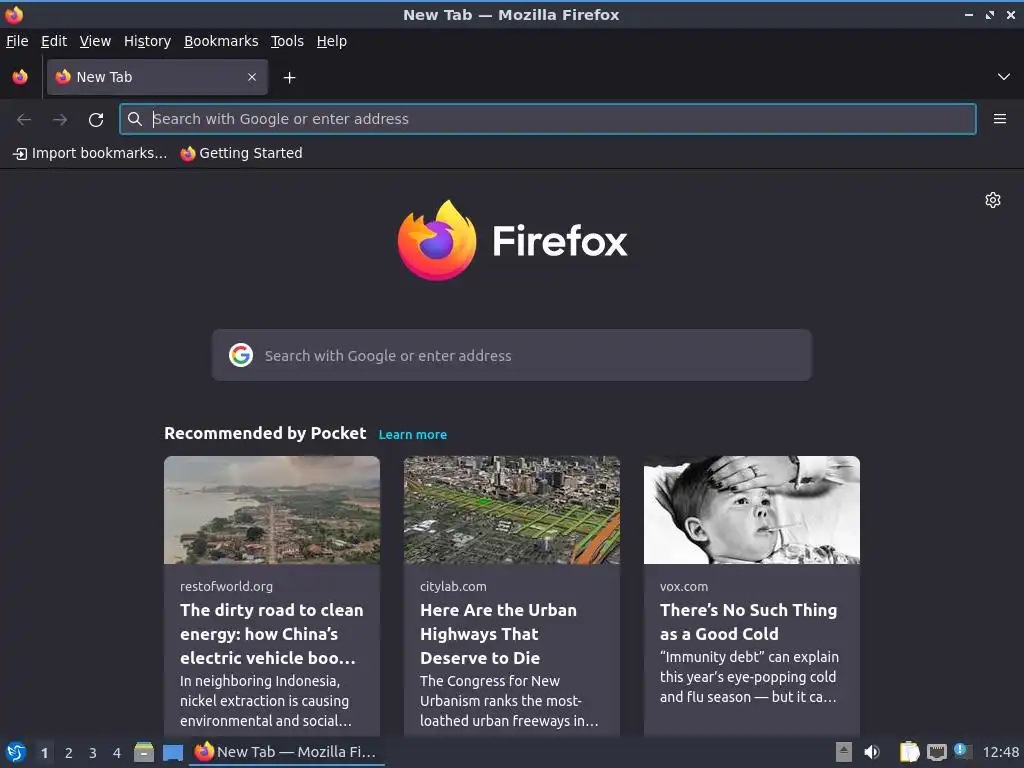The width and height of the screenshot is (1024, 768).
Task: Click the Firefox View icon beside the tabs
Action: pos(20,77)
